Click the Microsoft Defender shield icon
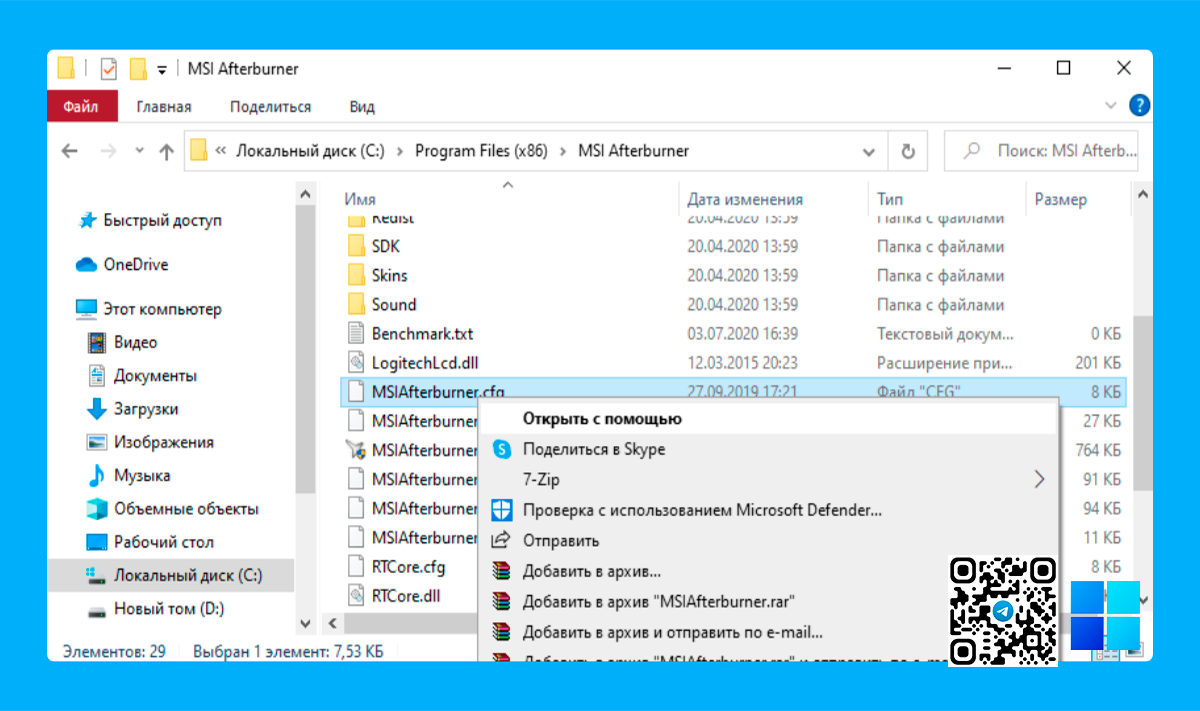This screenshot has height=711, width=1200. click(502, 510)
